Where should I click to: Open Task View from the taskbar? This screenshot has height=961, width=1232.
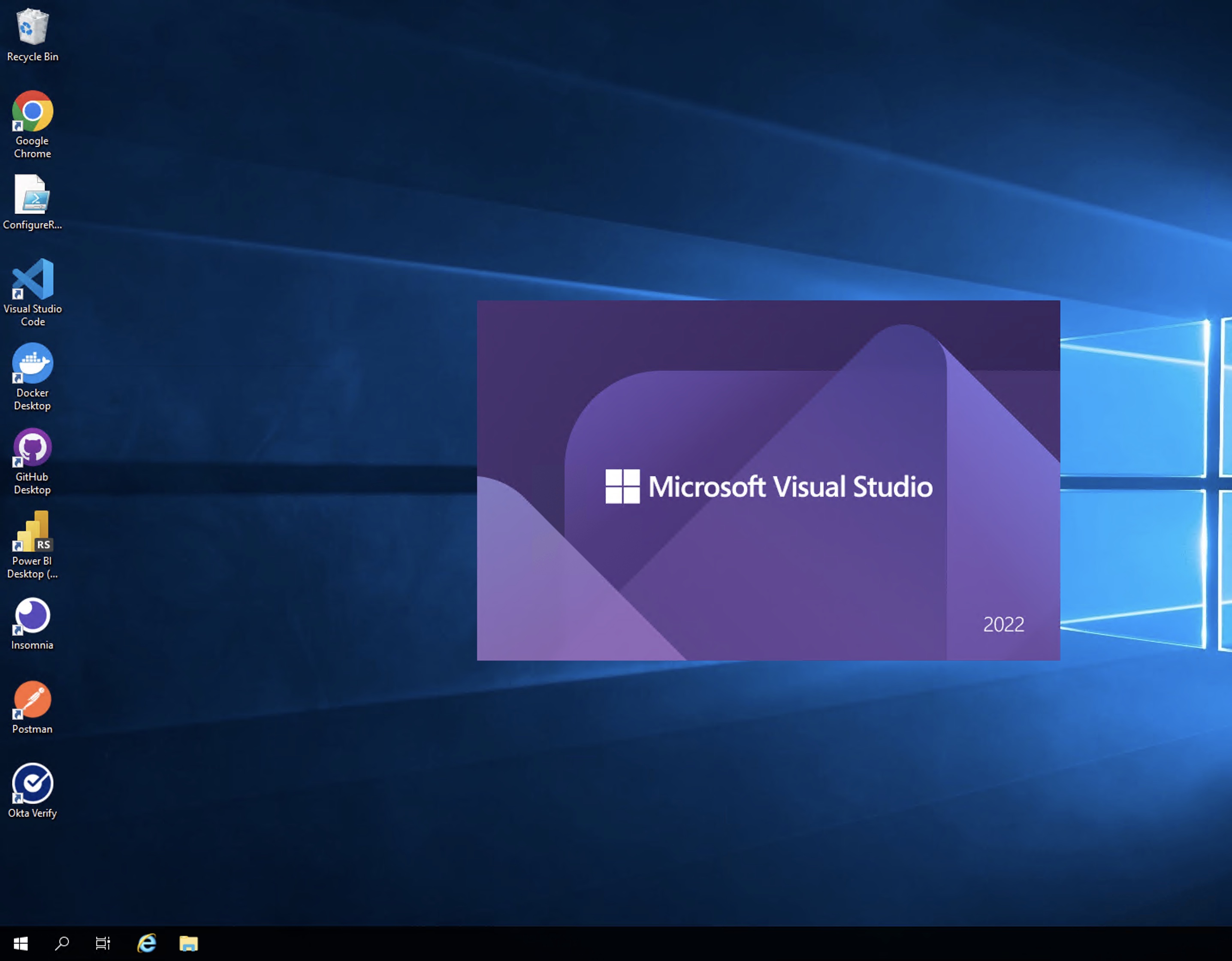tap(103, 943)
